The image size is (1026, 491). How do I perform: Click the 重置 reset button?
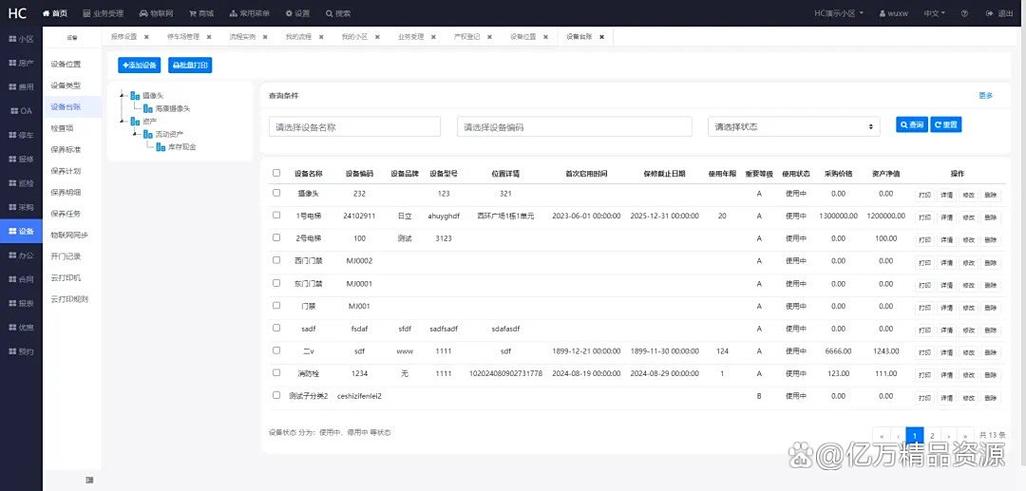click(x=946, y=124)
